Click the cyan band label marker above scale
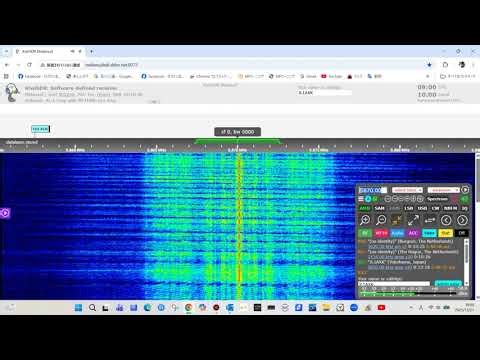This screenshot has width=480, height=360. coord(40,129)
